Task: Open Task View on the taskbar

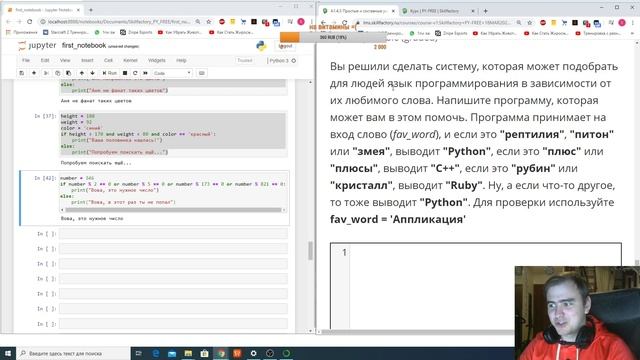Action: point(139,353)
